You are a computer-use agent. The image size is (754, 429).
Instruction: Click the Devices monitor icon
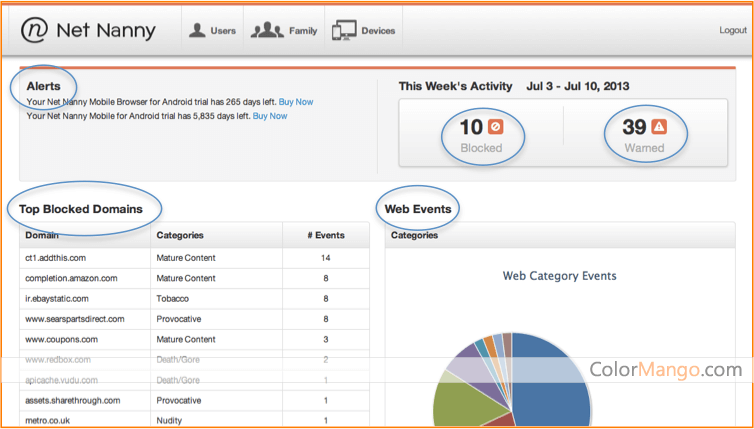point(344,30)
